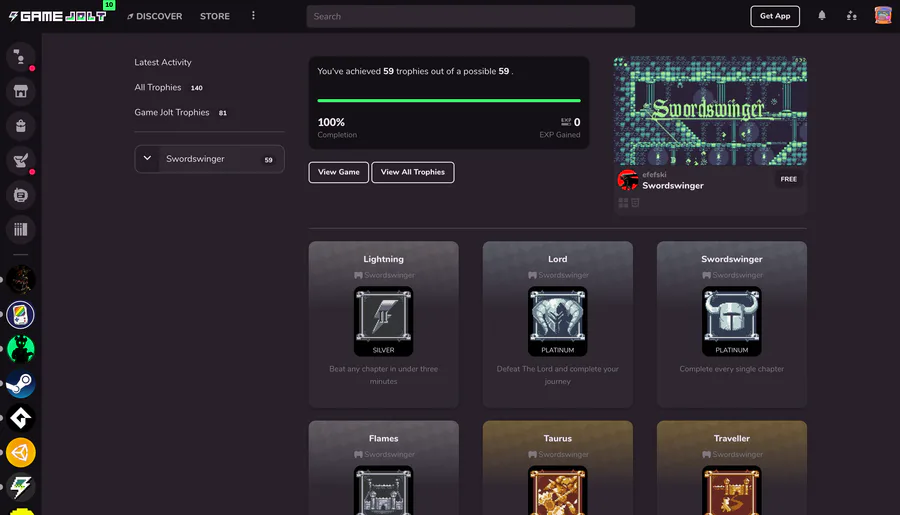
Task: Open the Lord platinum trophy image
Action: pyautogui.click(x=557, y=321)
